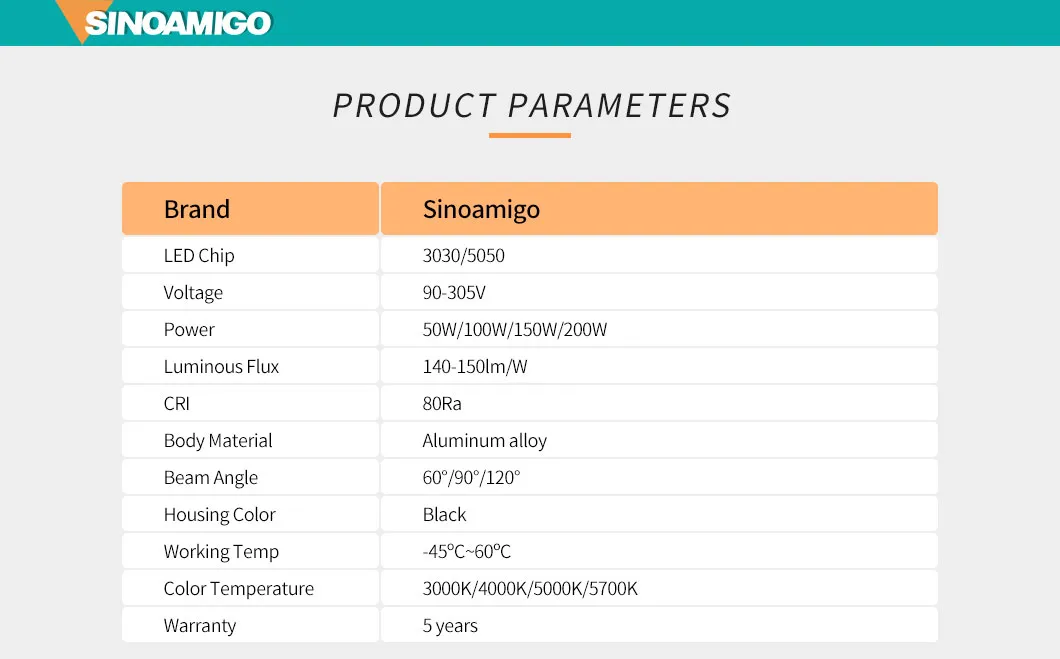This screenshot has width=1060, height=659.
Task: Select the Brand header cell
Action: [250, 209]
